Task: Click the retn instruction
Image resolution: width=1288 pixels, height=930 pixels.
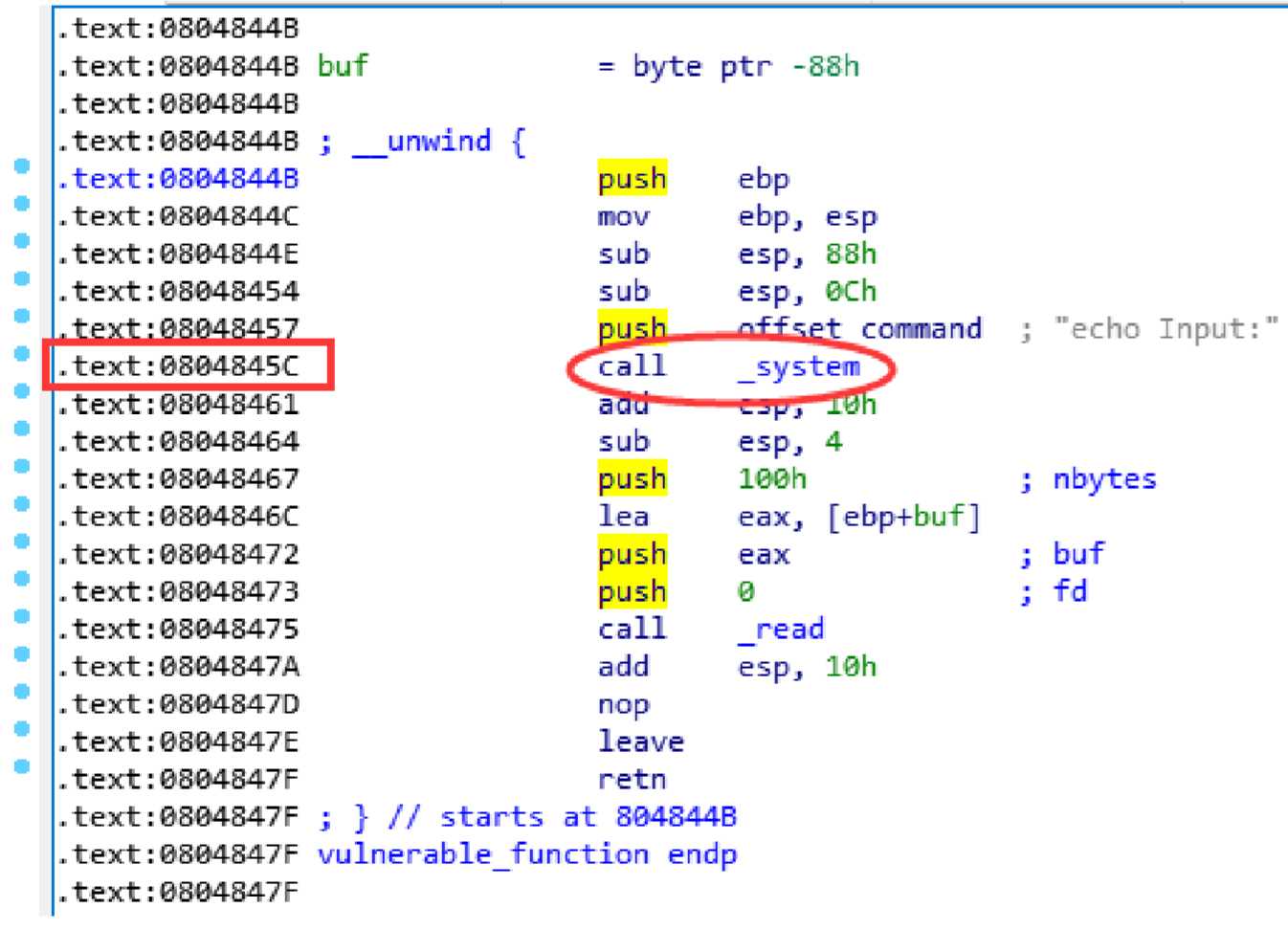Action: coord(632,779)
